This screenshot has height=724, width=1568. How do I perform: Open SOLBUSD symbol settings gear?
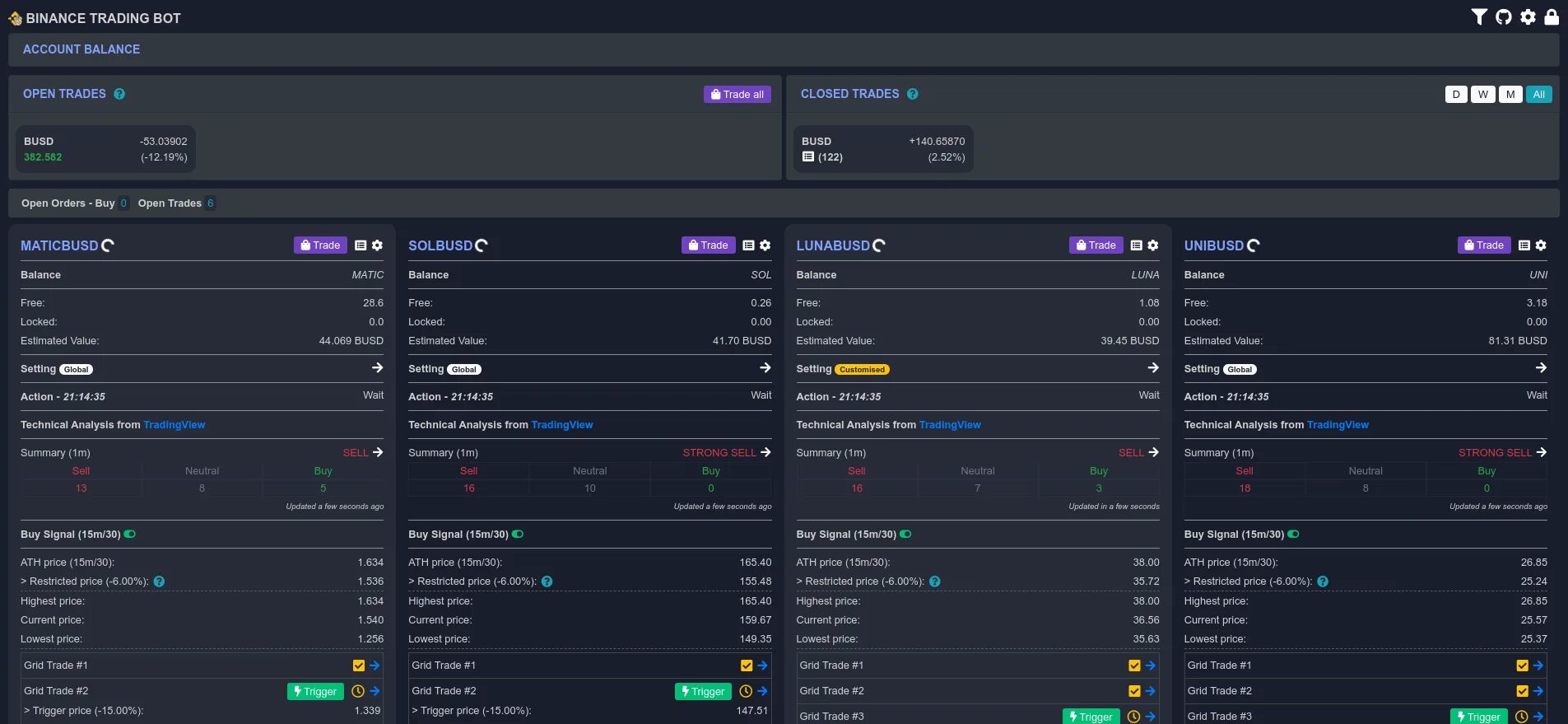pos(765,245)
